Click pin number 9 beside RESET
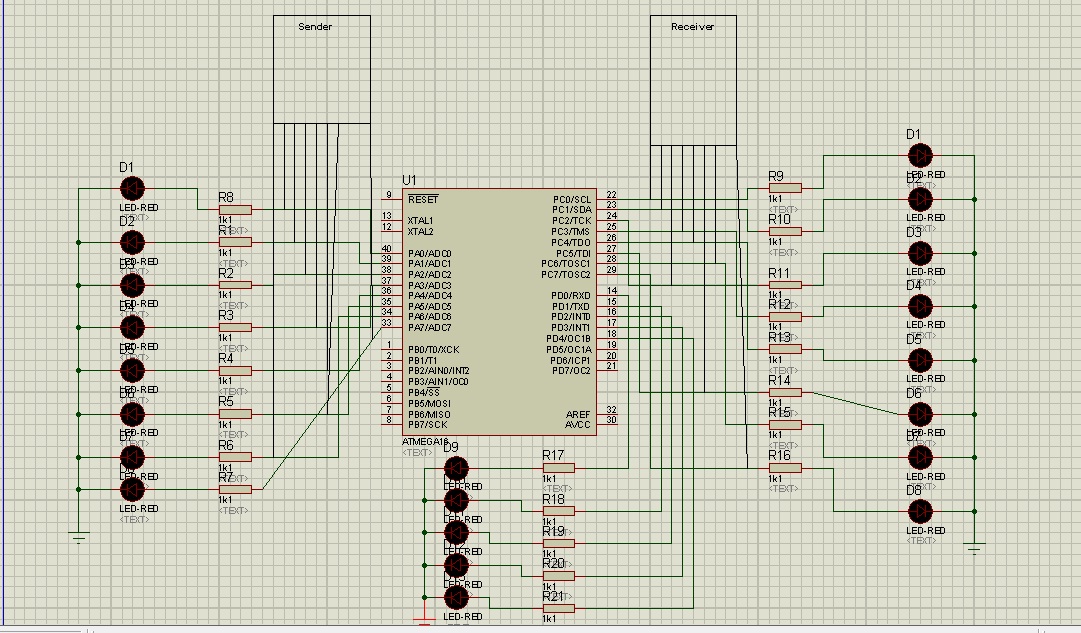Image resolution: width=1081 pixels, height=633 pixels. 389,195
